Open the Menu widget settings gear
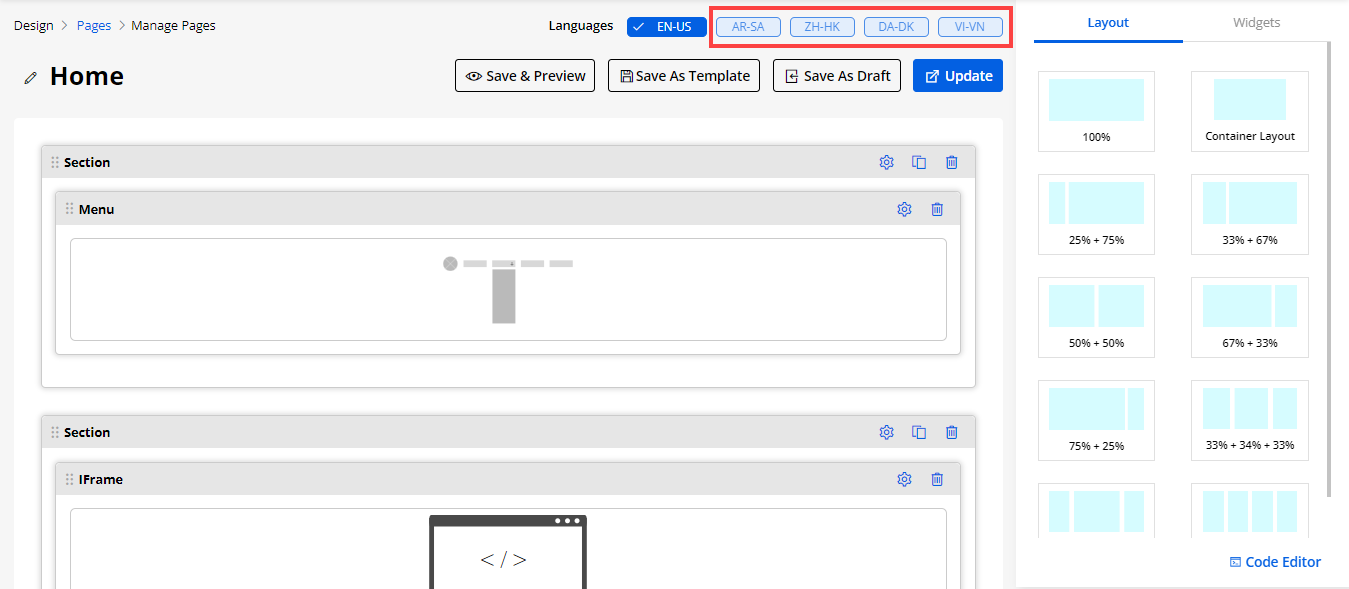 pos(904,209)
